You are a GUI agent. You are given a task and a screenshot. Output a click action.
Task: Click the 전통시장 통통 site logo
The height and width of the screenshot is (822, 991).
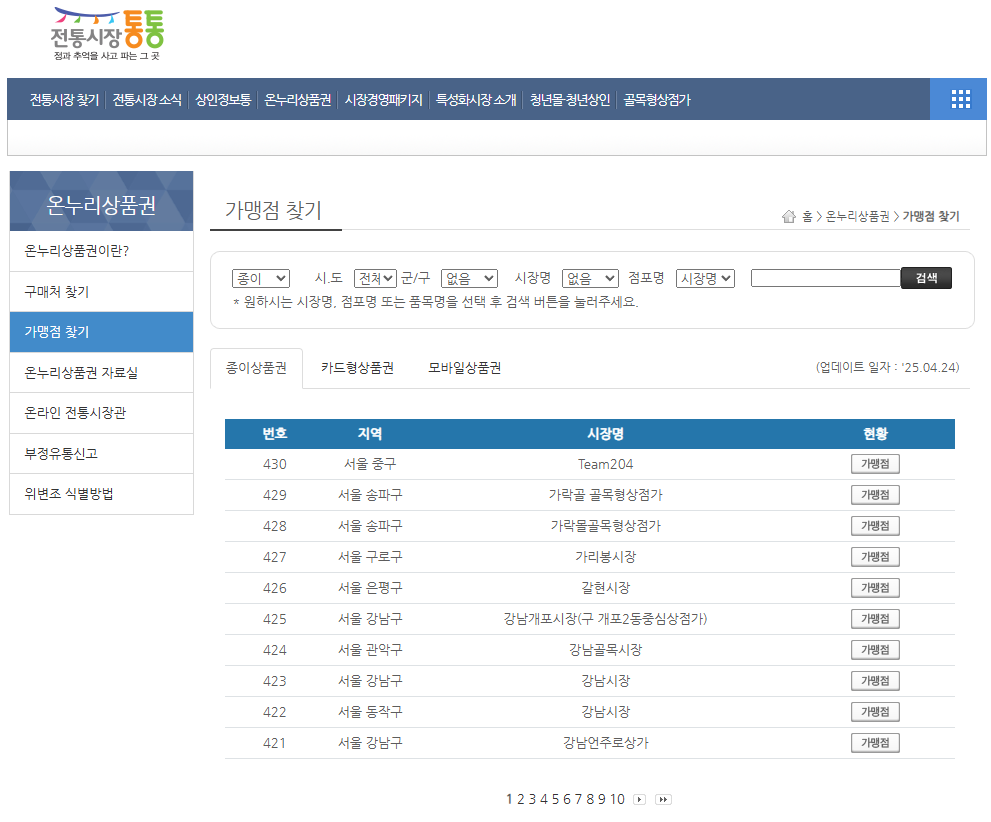pos(107,35)
